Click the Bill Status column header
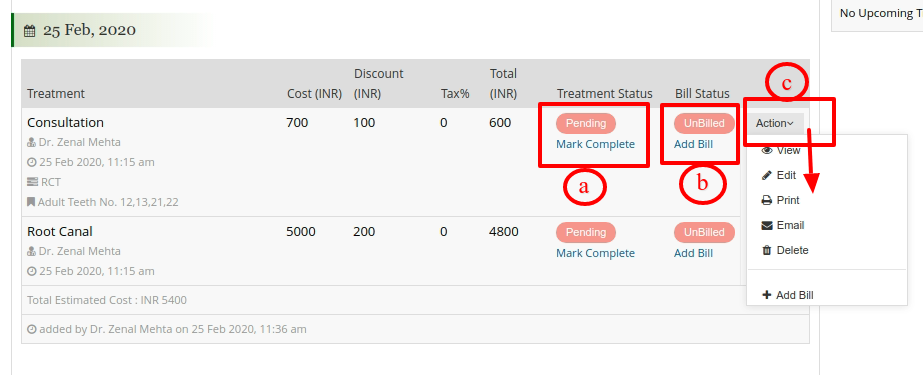 pyautogui.click(x=702, y=94)
